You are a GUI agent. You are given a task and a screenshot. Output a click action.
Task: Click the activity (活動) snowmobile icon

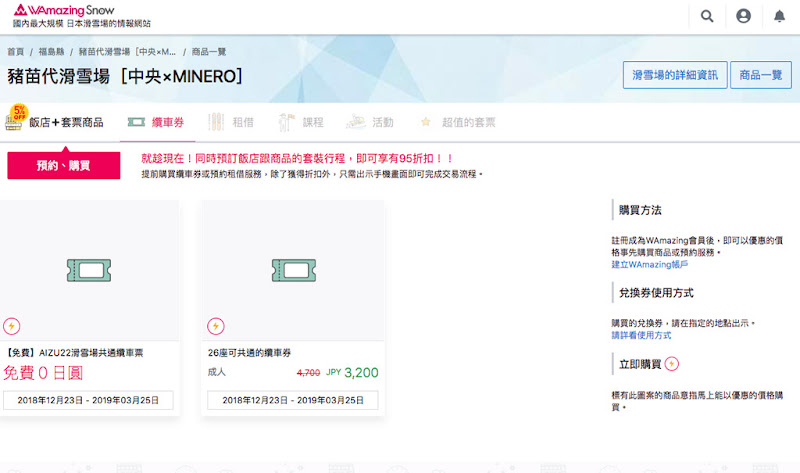click(x=356, y=122)
